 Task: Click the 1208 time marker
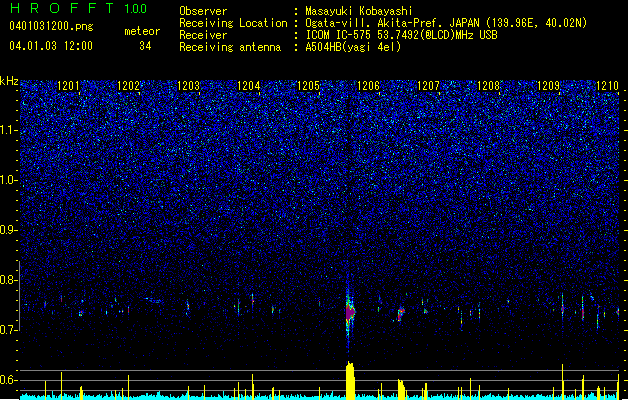[x=489, y=86]
